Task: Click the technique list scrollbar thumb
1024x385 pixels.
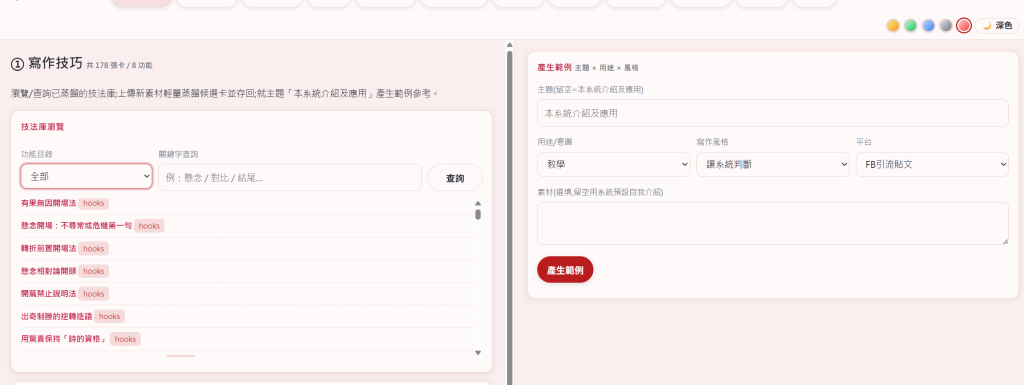Action: [x=478, y=214]
